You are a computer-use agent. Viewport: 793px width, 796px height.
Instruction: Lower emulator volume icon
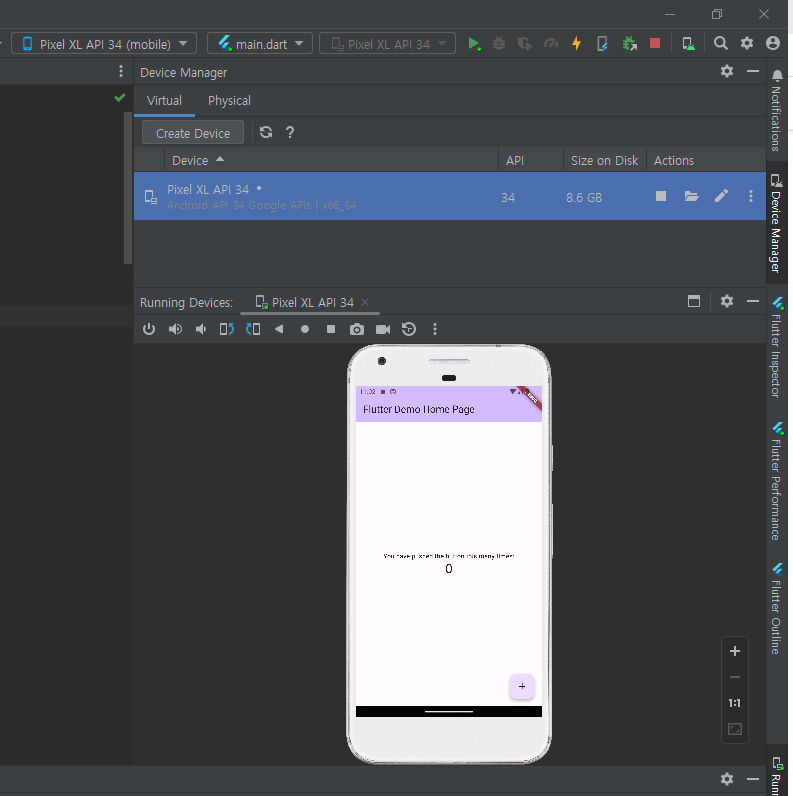pyautogui.click(x=201, y=329)
